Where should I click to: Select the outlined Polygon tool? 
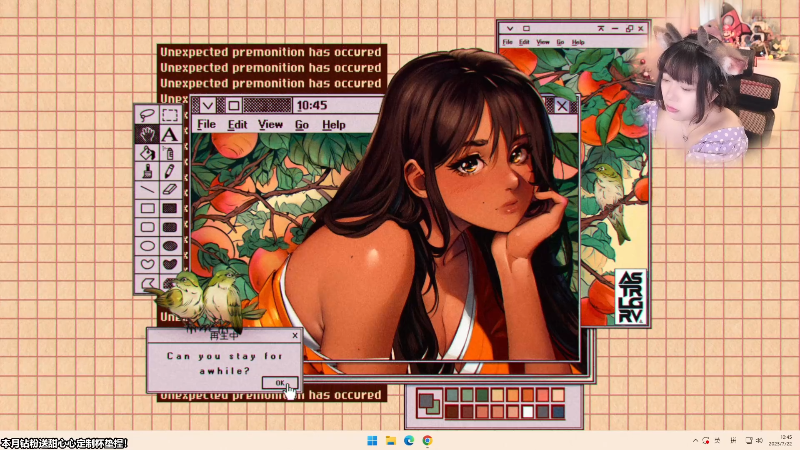(147, 283)
